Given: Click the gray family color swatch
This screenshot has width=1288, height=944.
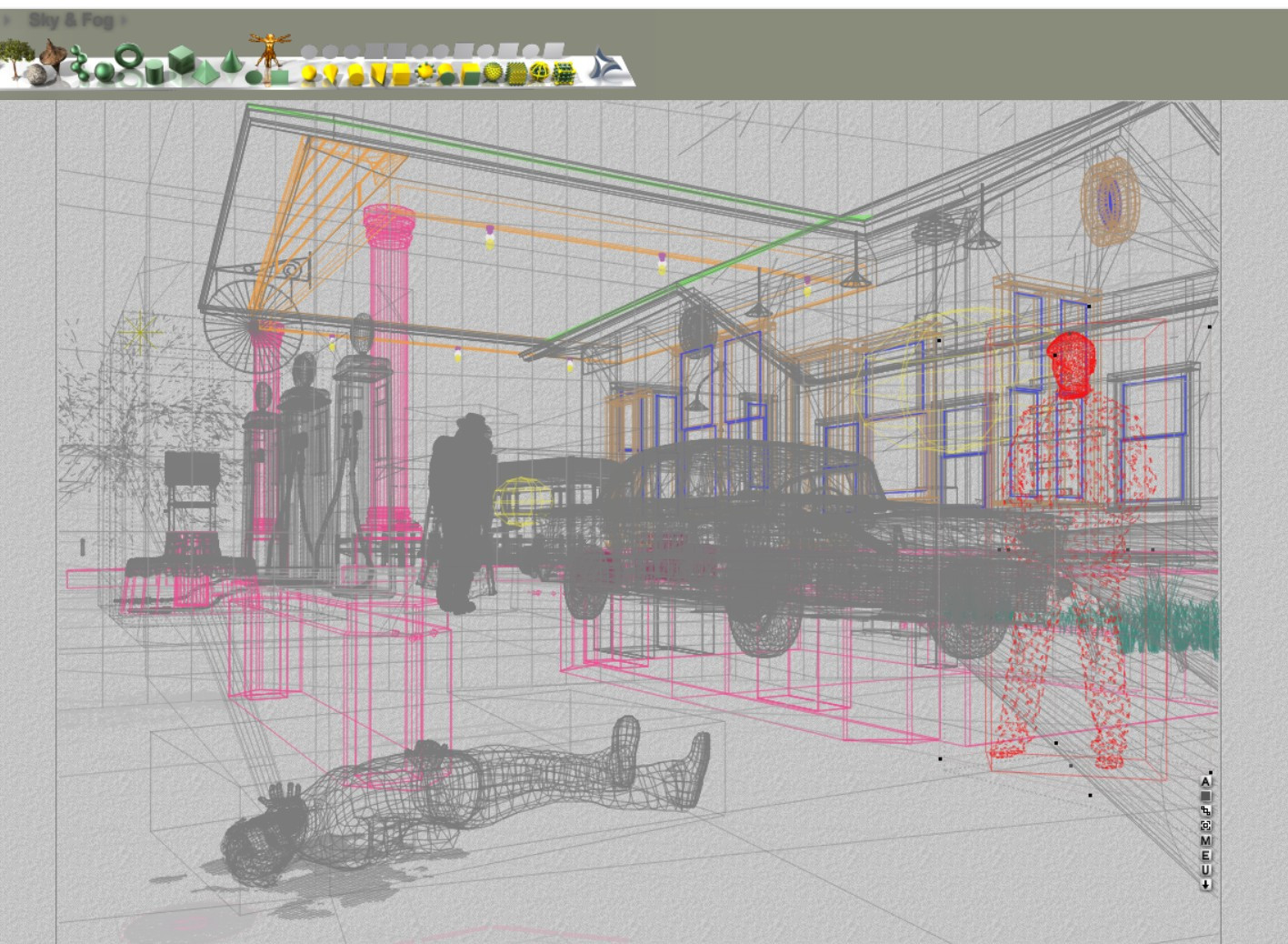Looking at the screenshot, I should tap(1205, 796).
